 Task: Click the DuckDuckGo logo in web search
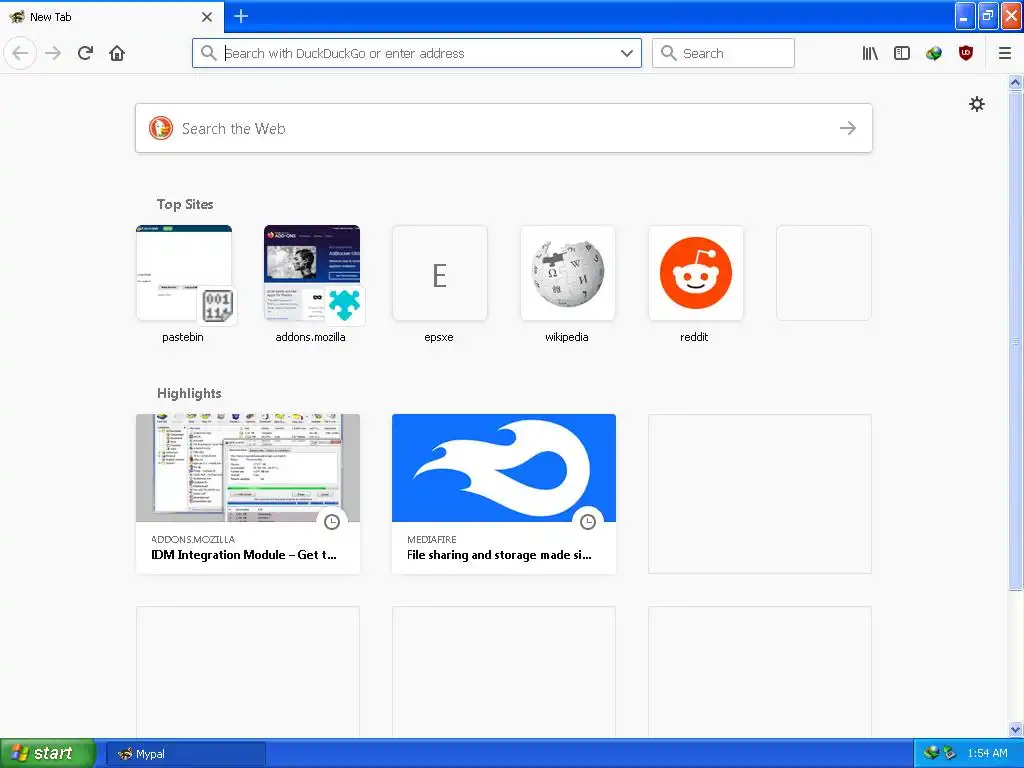point(161,128)
